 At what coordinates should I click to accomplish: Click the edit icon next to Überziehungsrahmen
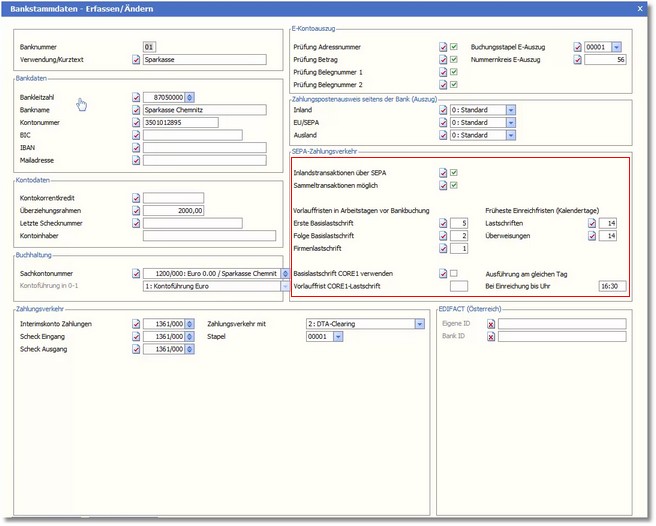coord(137,211)
